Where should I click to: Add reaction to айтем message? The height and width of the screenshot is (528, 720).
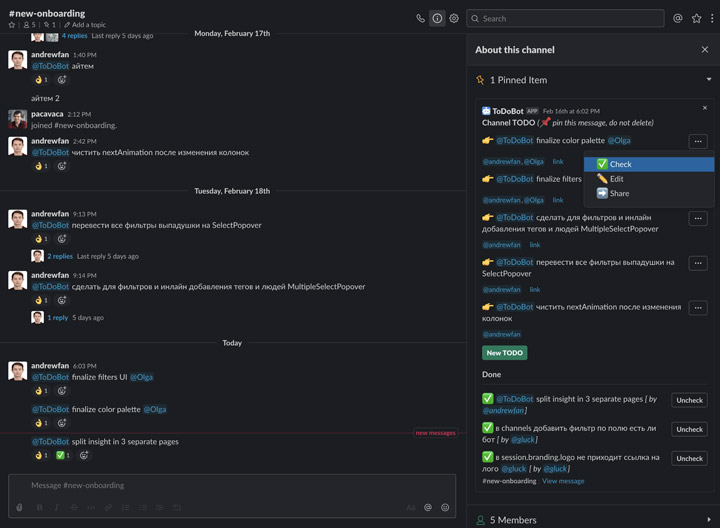[62, 80]
